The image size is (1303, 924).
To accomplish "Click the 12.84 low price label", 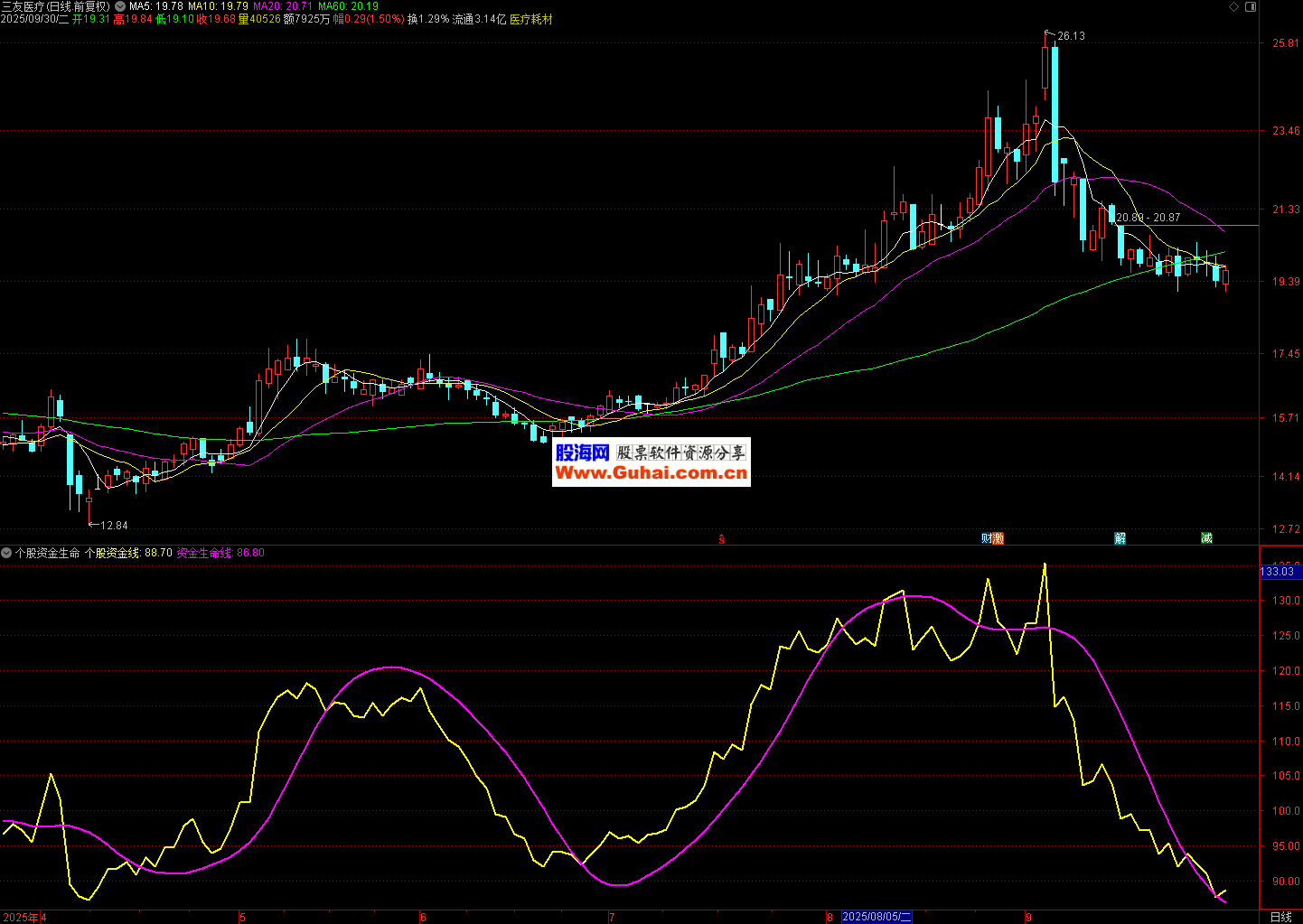I will click(x=114, y=526).
